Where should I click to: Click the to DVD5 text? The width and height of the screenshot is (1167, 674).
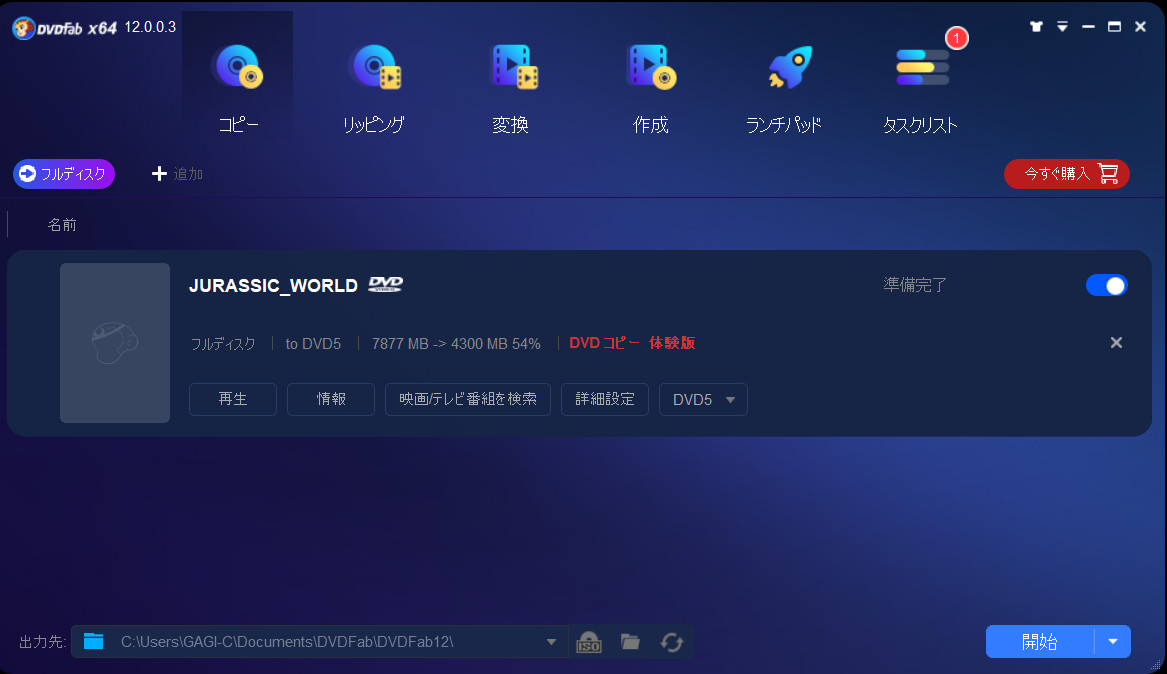point(313,344)
